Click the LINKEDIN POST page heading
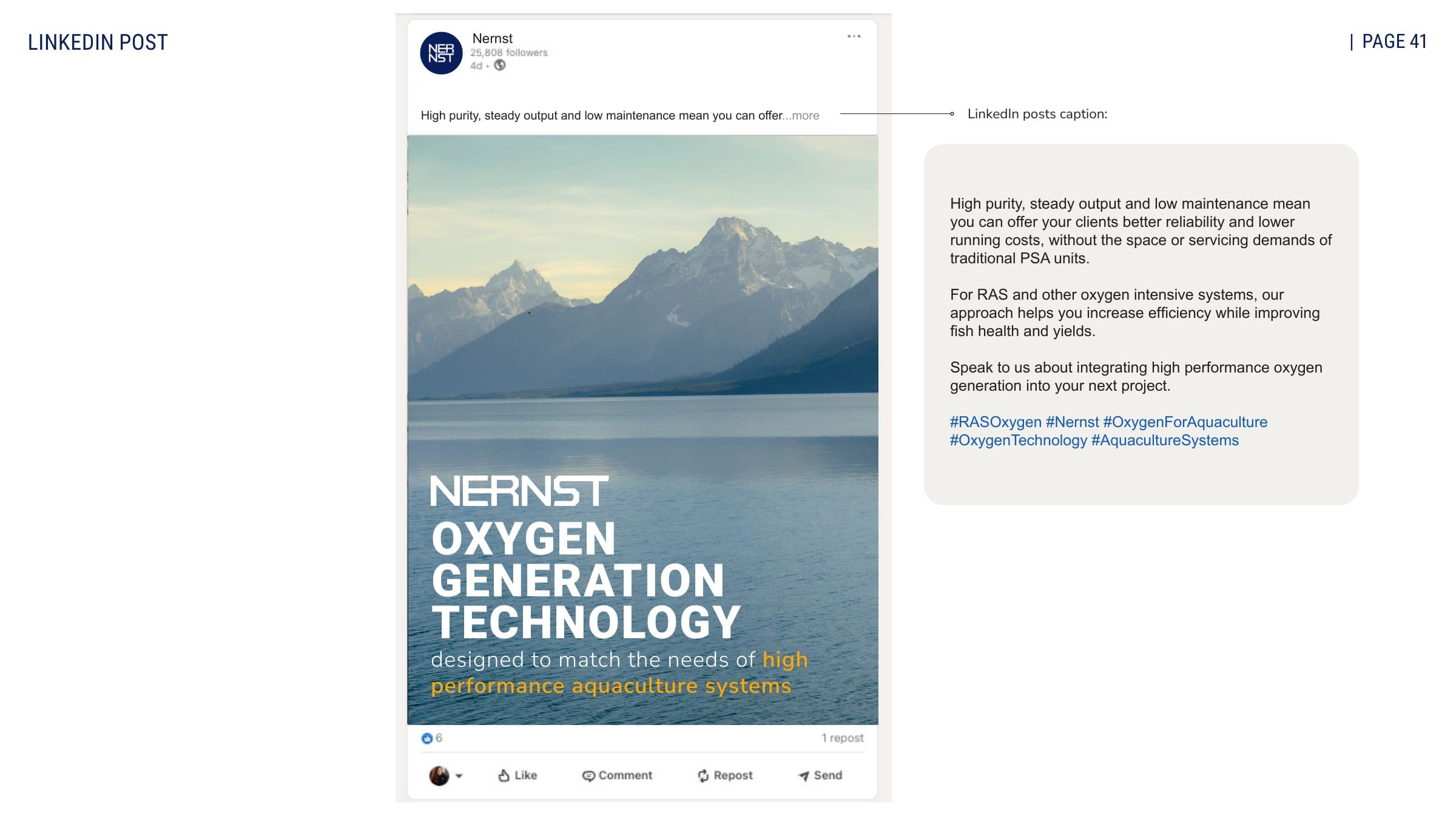The height and width of the screenshot is (819, 1456). tap(98, 42)
